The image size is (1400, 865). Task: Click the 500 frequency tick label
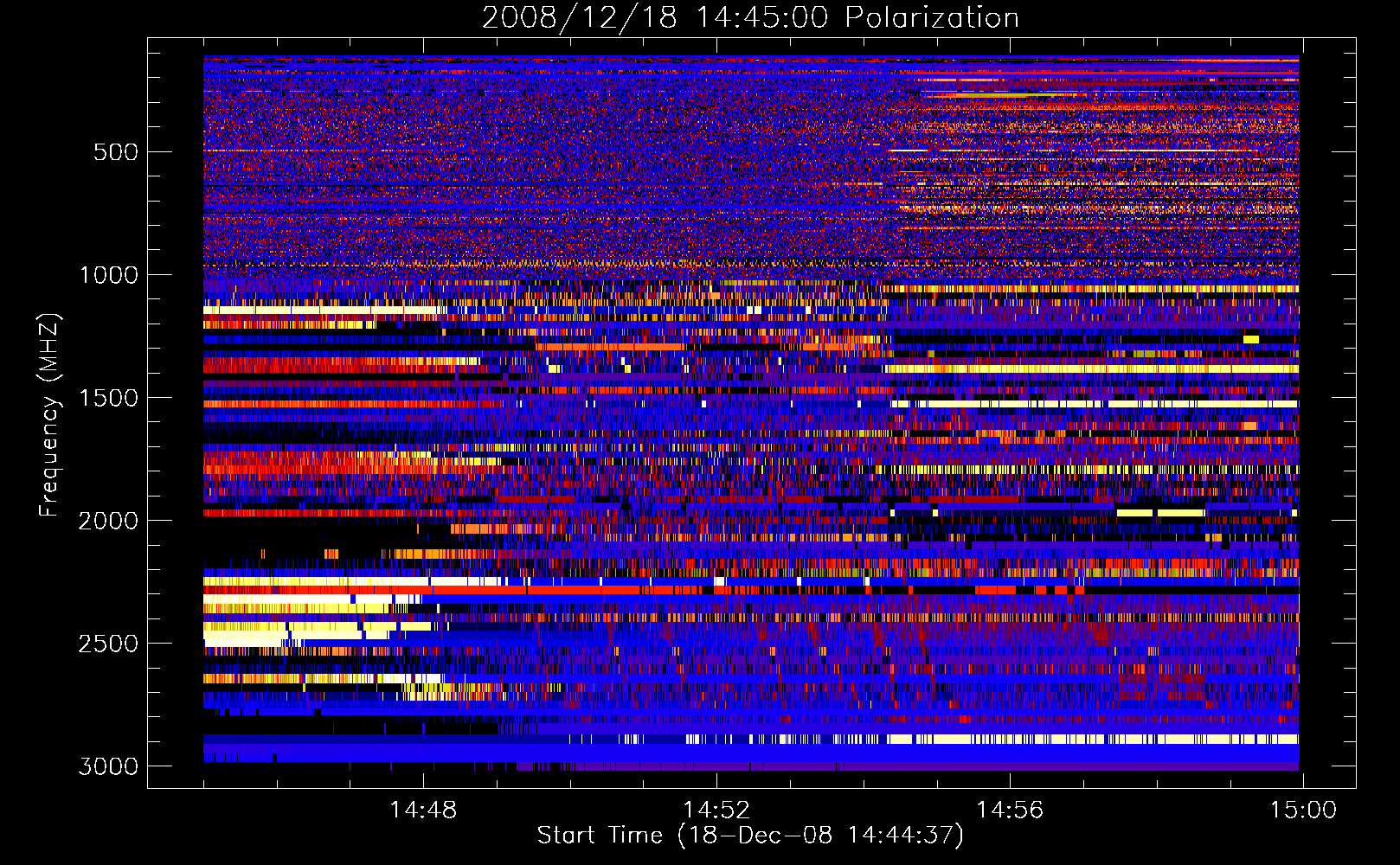coord(115,152)
